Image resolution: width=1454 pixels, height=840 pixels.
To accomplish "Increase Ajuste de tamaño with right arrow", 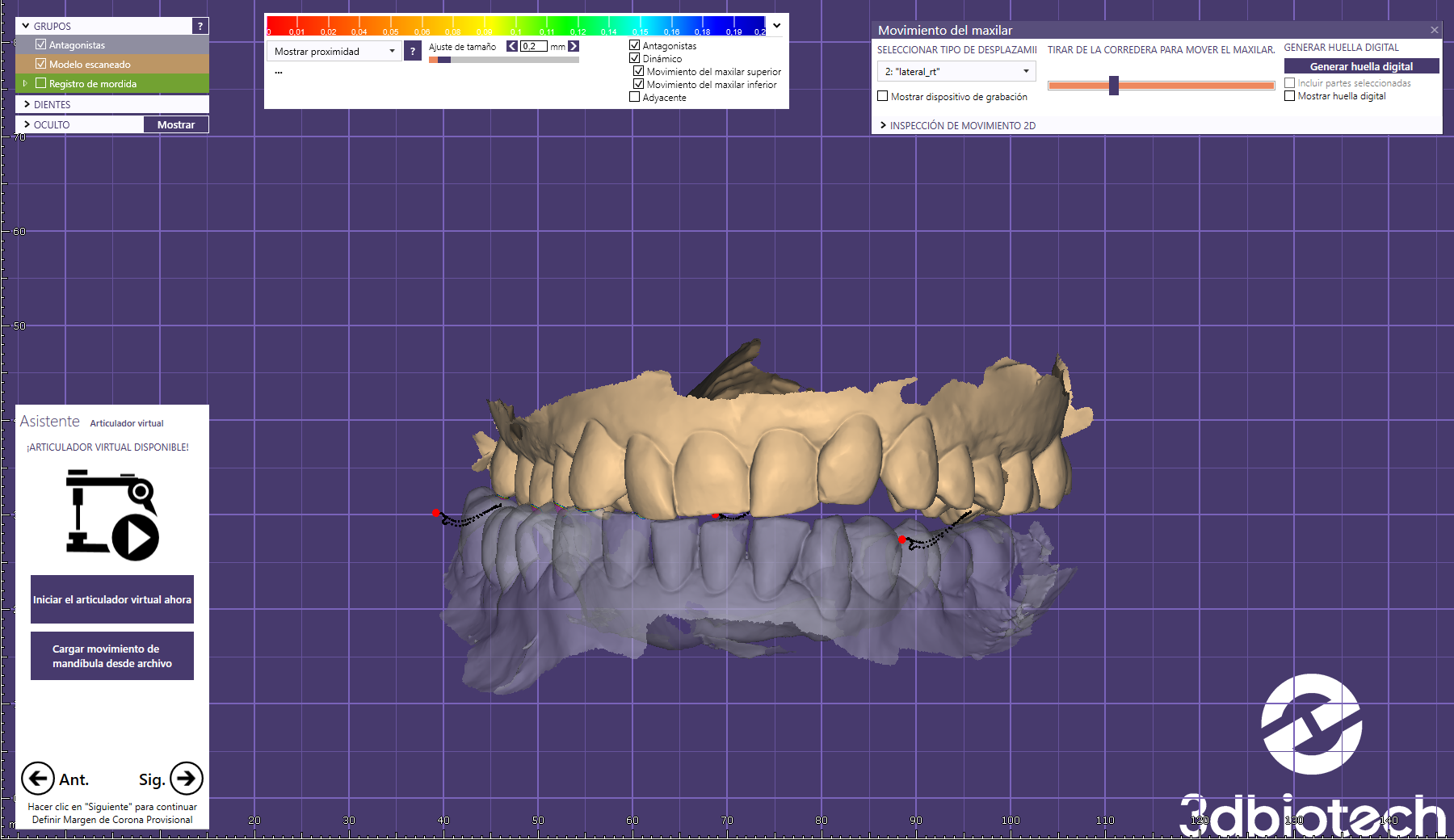I will coord(574,46).
